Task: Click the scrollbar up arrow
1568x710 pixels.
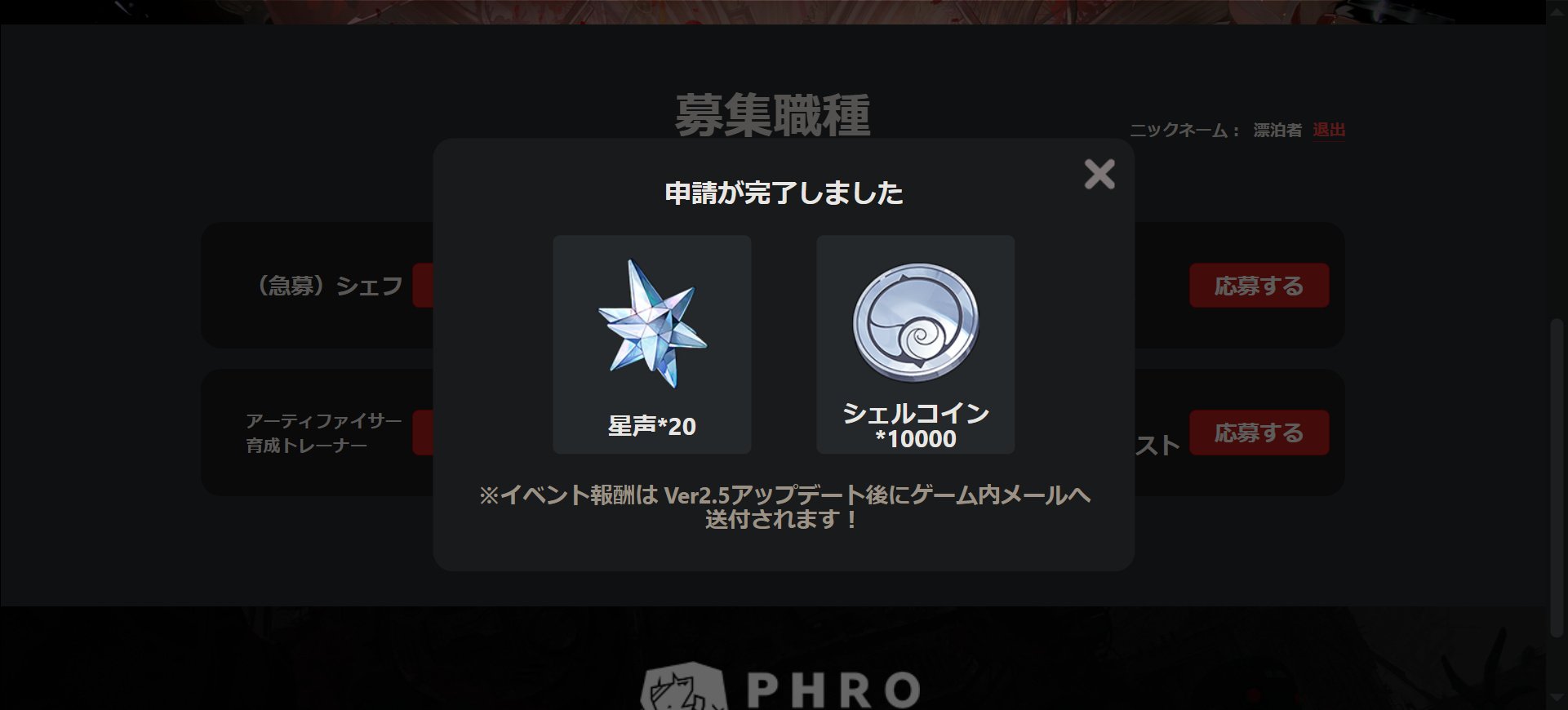Action: click(x=1557, y=11)
